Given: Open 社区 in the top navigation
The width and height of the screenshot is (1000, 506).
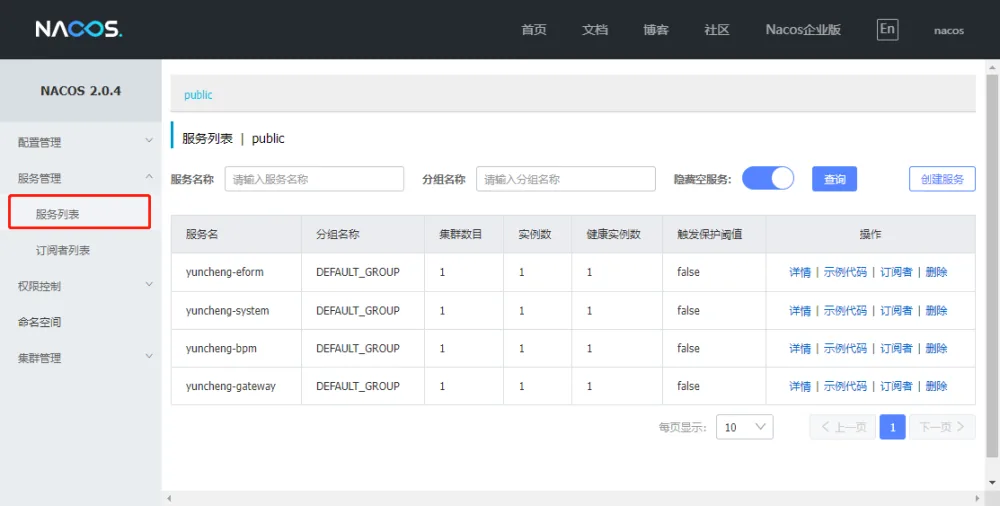Looking at the screenshot, I should coord(717,30).
